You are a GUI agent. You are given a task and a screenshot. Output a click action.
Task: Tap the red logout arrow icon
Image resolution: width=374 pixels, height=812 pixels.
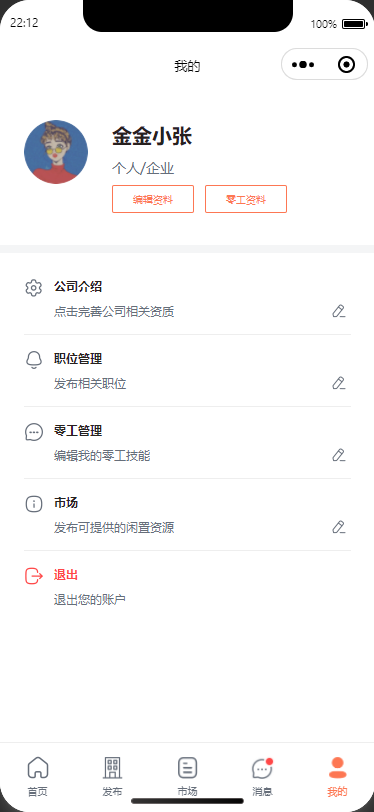point(34,575)
